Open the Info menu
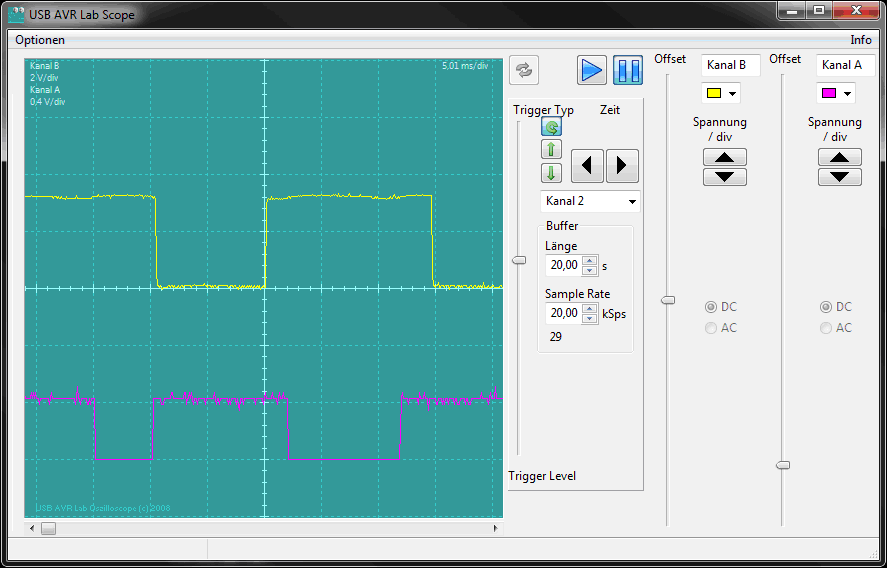 coord(860,40)
